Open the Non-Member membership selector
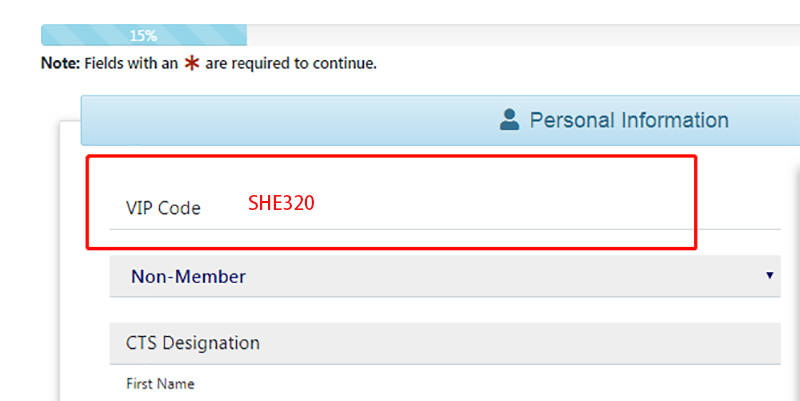 (444, 276)
